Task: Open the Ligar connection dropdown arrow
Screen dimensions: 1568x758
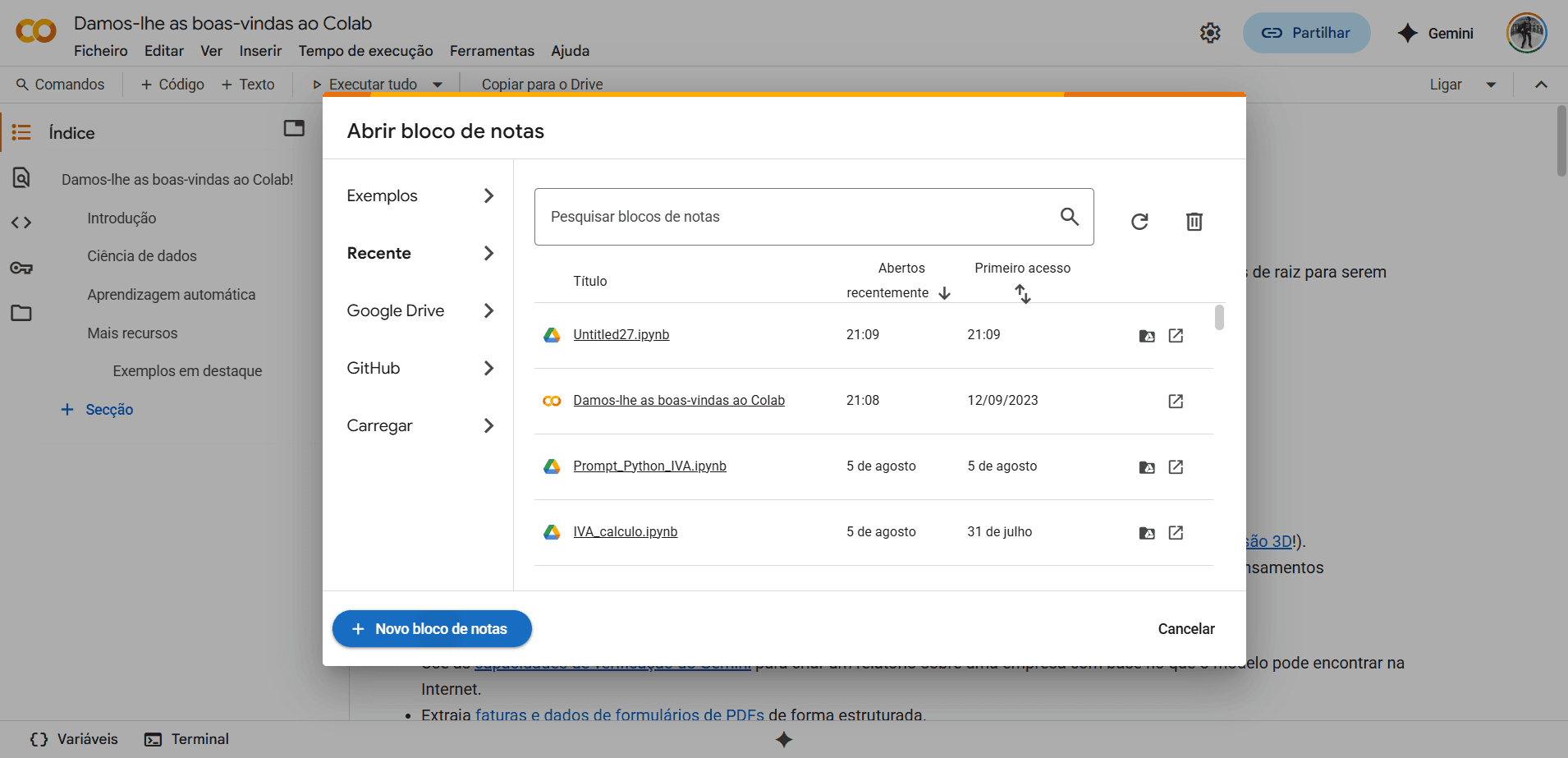Action: click(x=1491, y=85)
